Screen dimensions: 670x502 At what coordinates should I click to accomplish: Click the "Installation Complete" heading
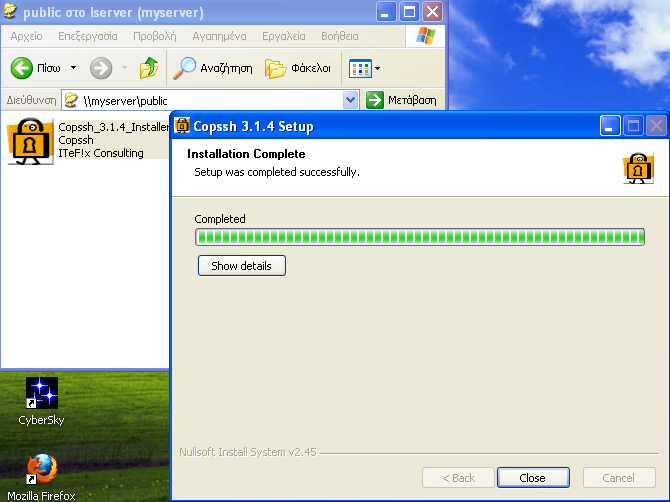click(x=246, y=154)
